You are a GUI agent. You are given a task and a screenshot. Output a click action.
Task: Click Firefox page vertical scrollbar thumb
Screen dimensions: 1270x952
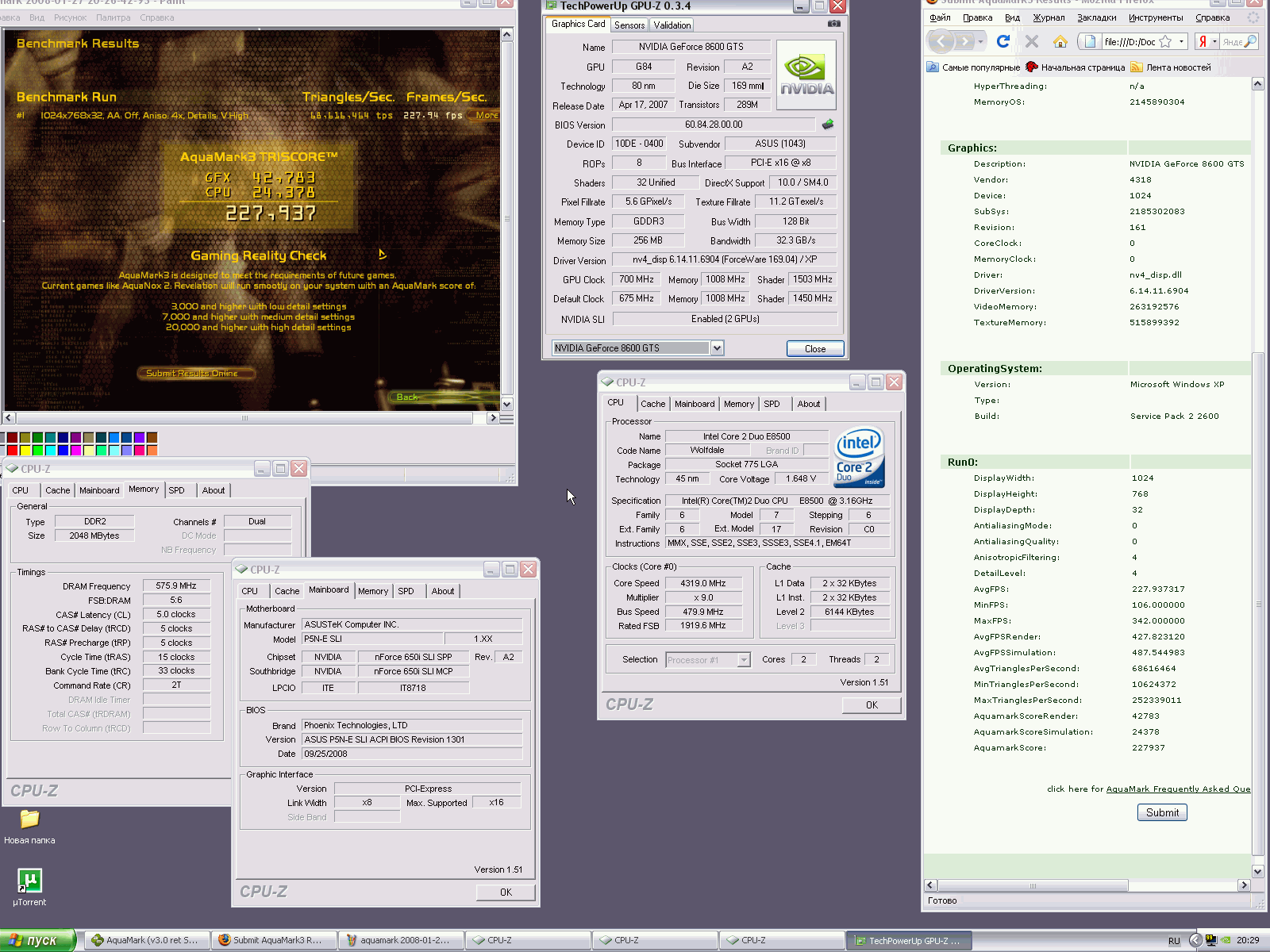tap(1257, 603)
